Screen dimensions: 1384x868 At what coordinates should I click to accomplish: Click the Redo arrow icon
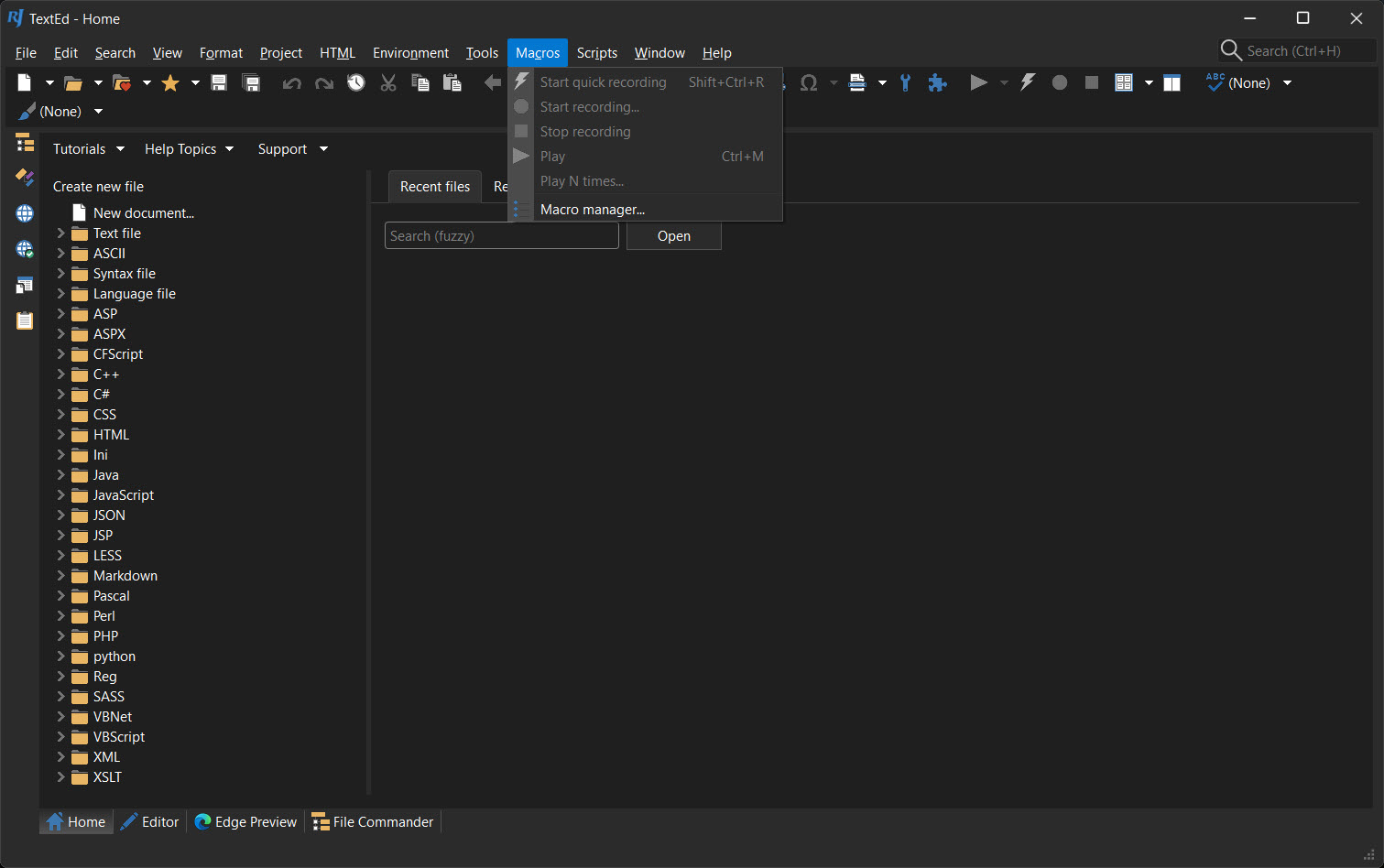[x=324, y=83]
